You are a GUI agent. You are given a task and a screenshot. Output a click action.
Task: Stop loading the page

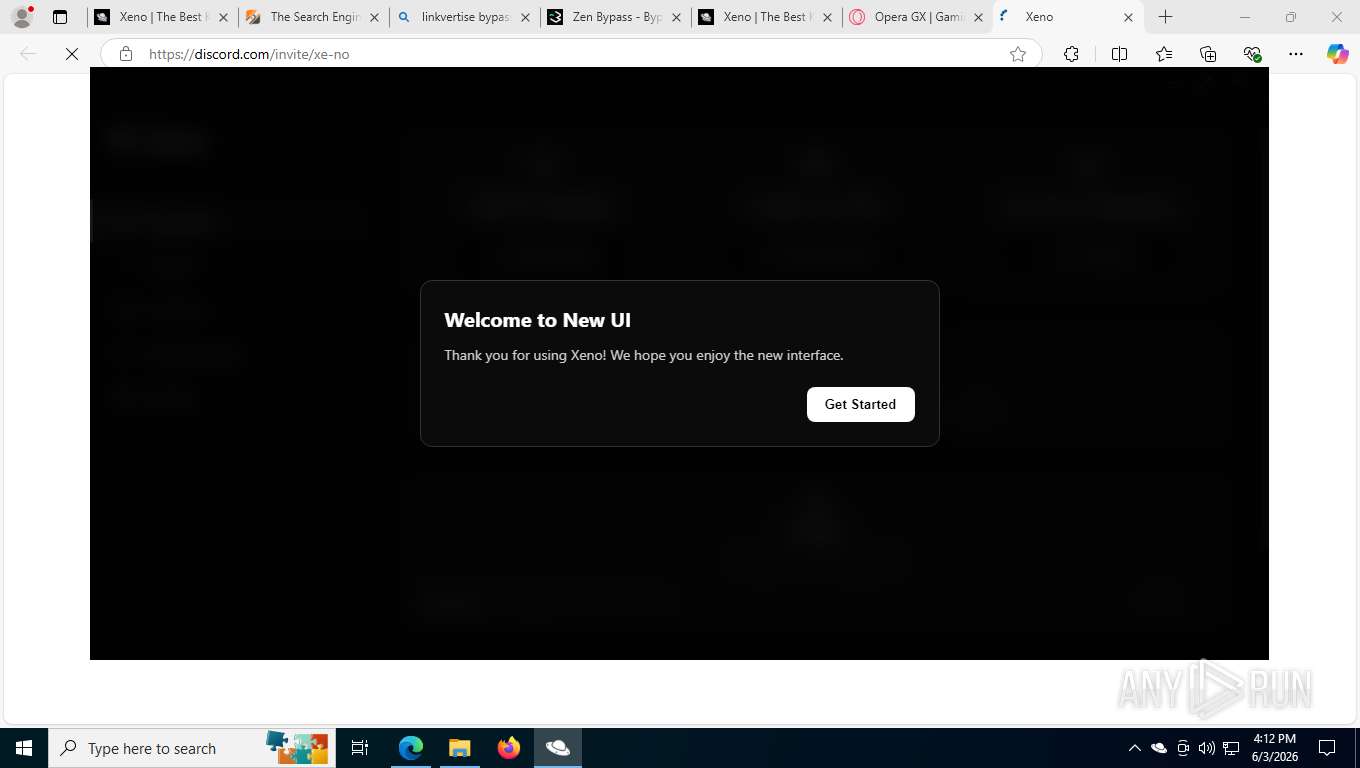72,54
